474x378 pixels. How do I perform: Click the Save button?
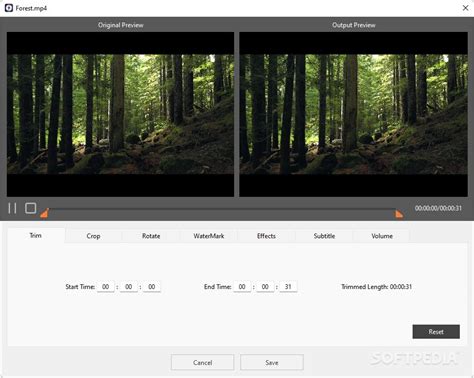click(272, 362)
